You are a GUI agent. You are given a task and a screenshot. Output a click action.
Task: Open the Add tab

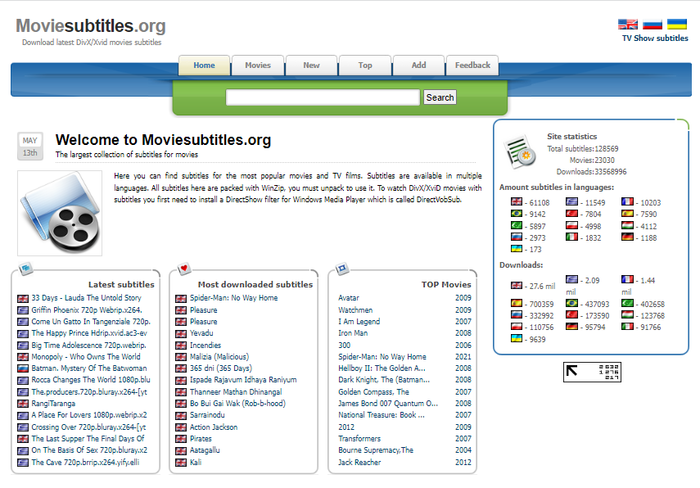[x=418, y=65]
